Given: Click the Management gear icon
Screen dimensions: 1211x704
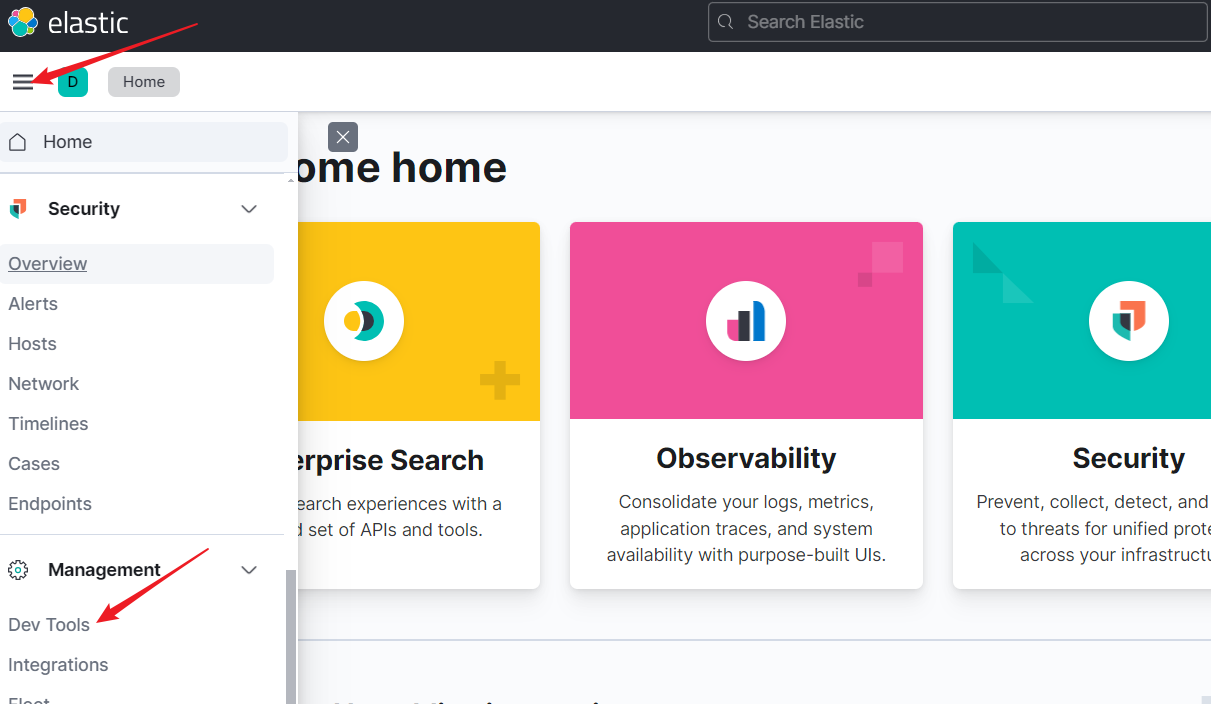Looking at the screenshot, I should (18, 570).
